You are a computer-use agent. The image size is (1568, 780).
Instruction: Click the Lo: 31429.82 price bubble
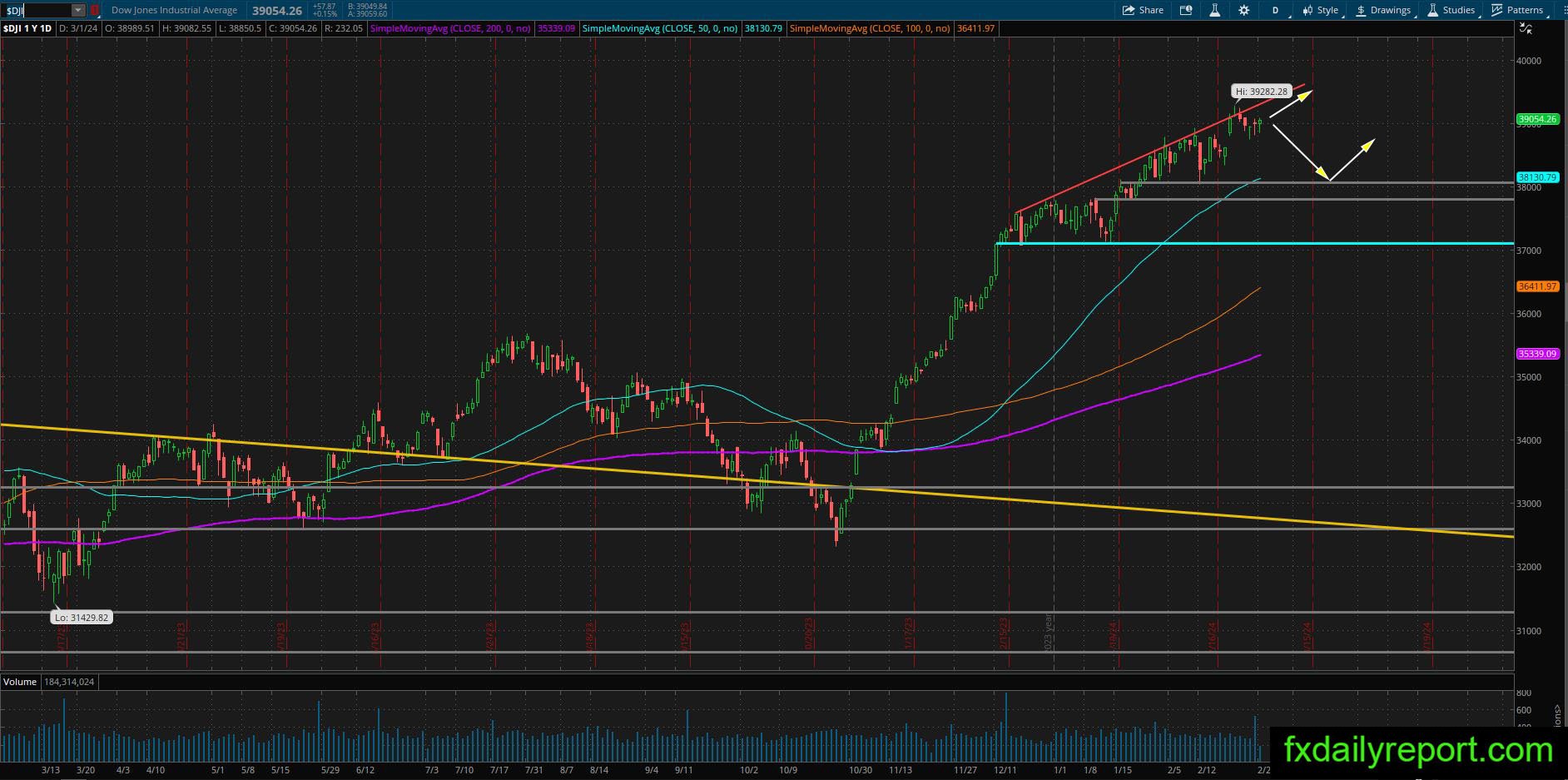pos(81,618)
